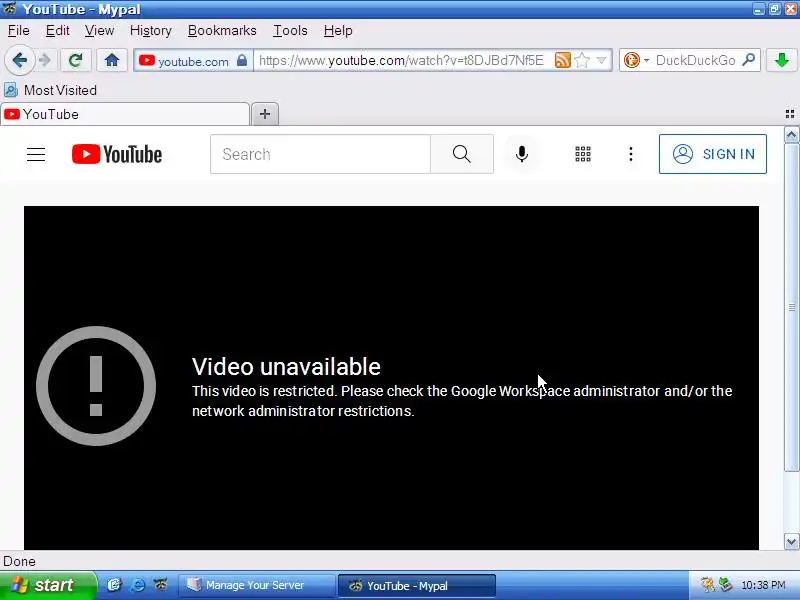
Task: Select the YouTube browser tab
Action: (x=125, y=114)
